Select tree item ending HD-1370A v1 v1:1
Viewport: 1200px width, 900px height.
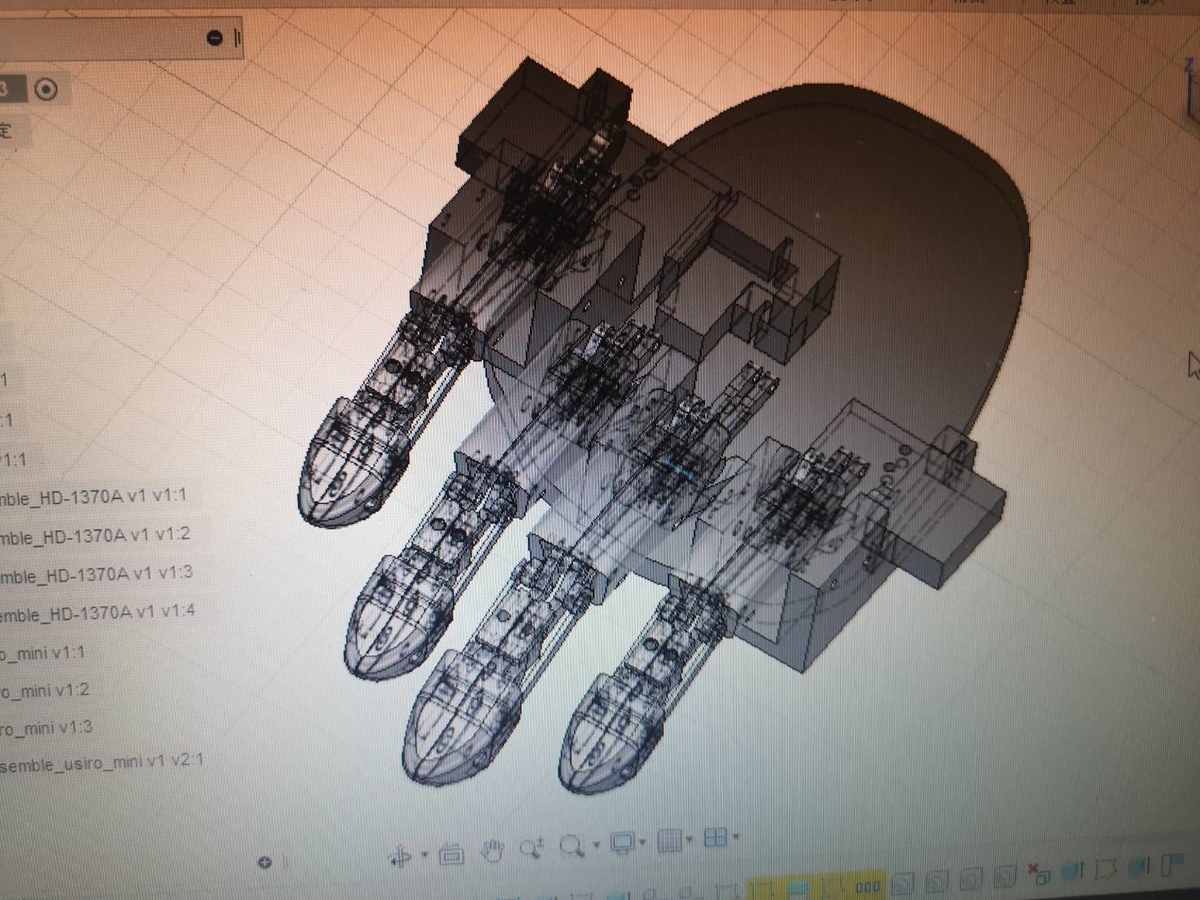tap(95, 497)
